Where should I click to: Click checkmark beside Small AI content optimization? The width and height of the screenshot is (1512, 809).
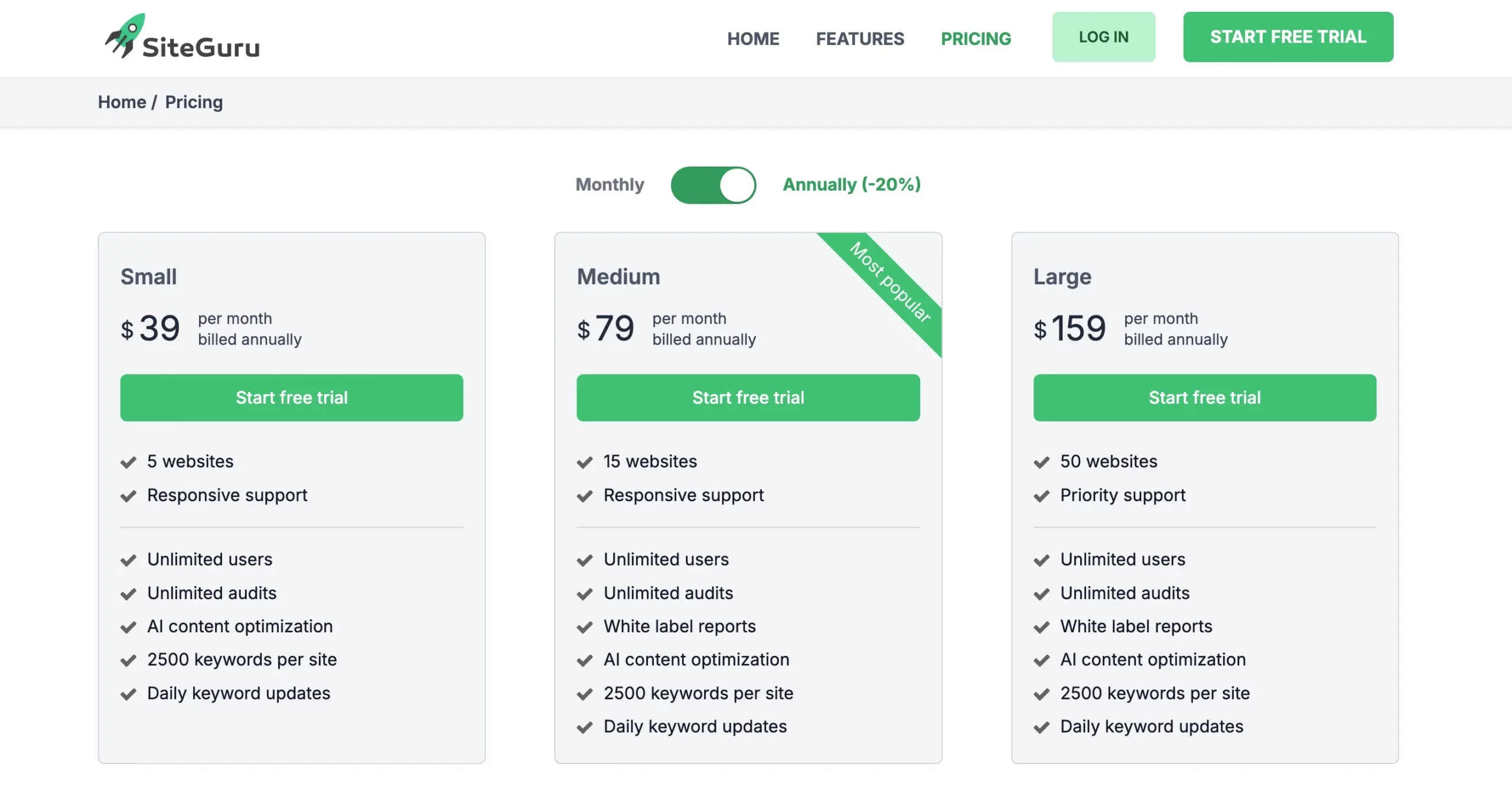tap(128, 627)
